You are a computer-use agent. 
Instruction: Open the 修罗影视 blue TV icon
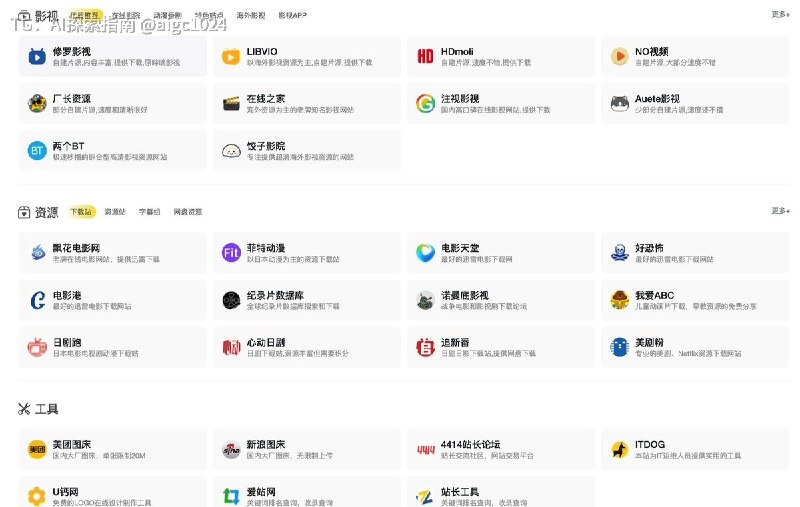(x=37, y=56)
